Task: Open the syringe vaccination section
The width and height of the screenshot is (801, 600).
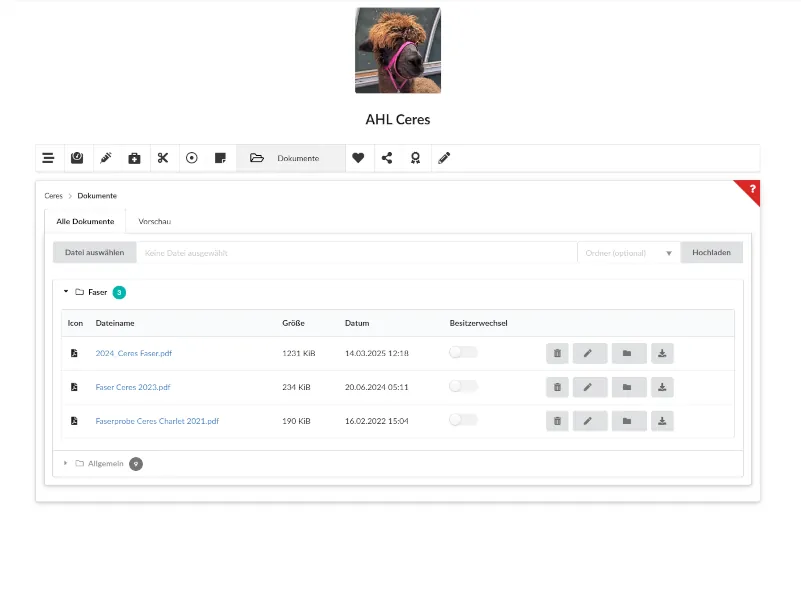Action: pos(105,158)
